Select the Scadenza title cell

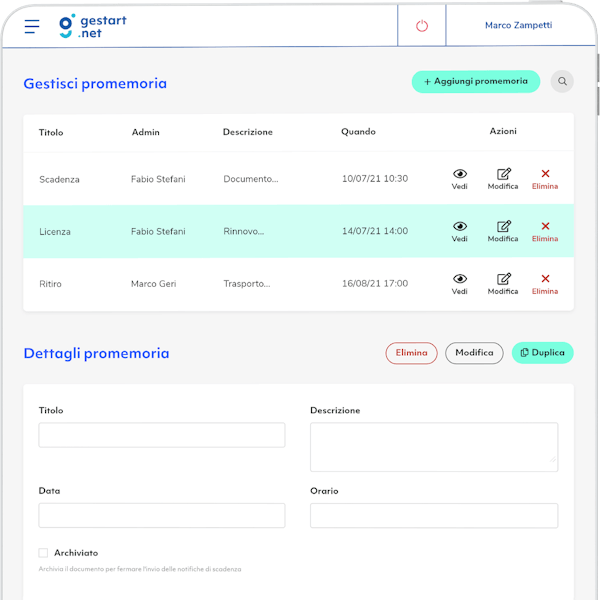click(59, 179)
